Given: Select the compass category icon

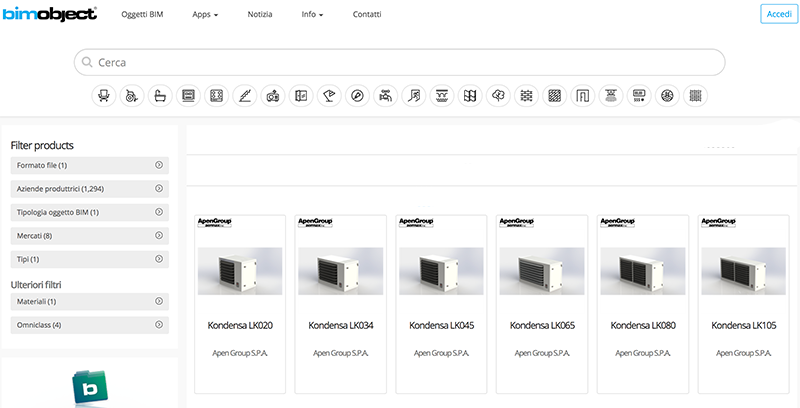Looking at the screenshot, I should [357, 96].
